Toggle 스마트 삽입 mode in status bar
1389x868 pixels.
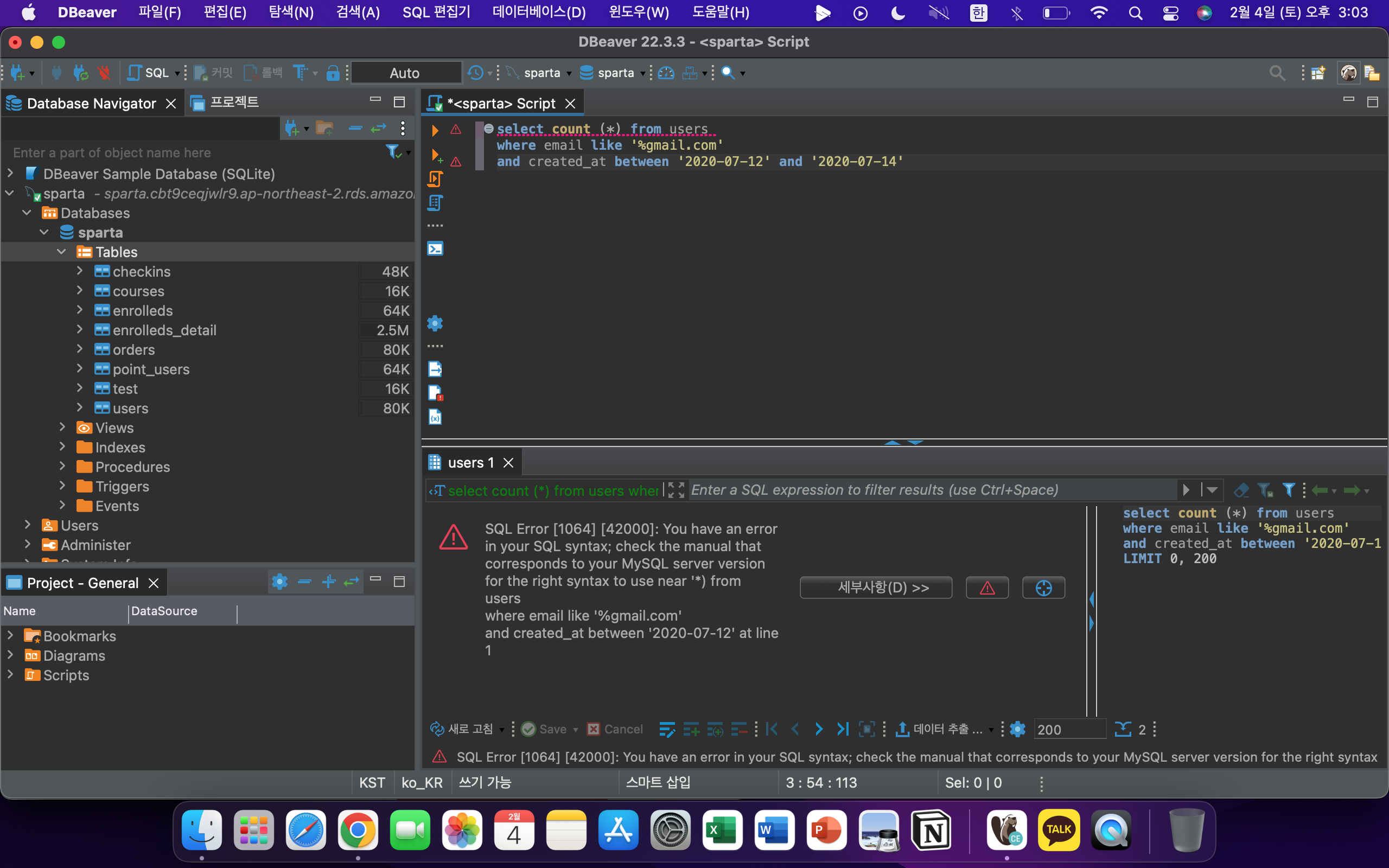tap(658, 782)
